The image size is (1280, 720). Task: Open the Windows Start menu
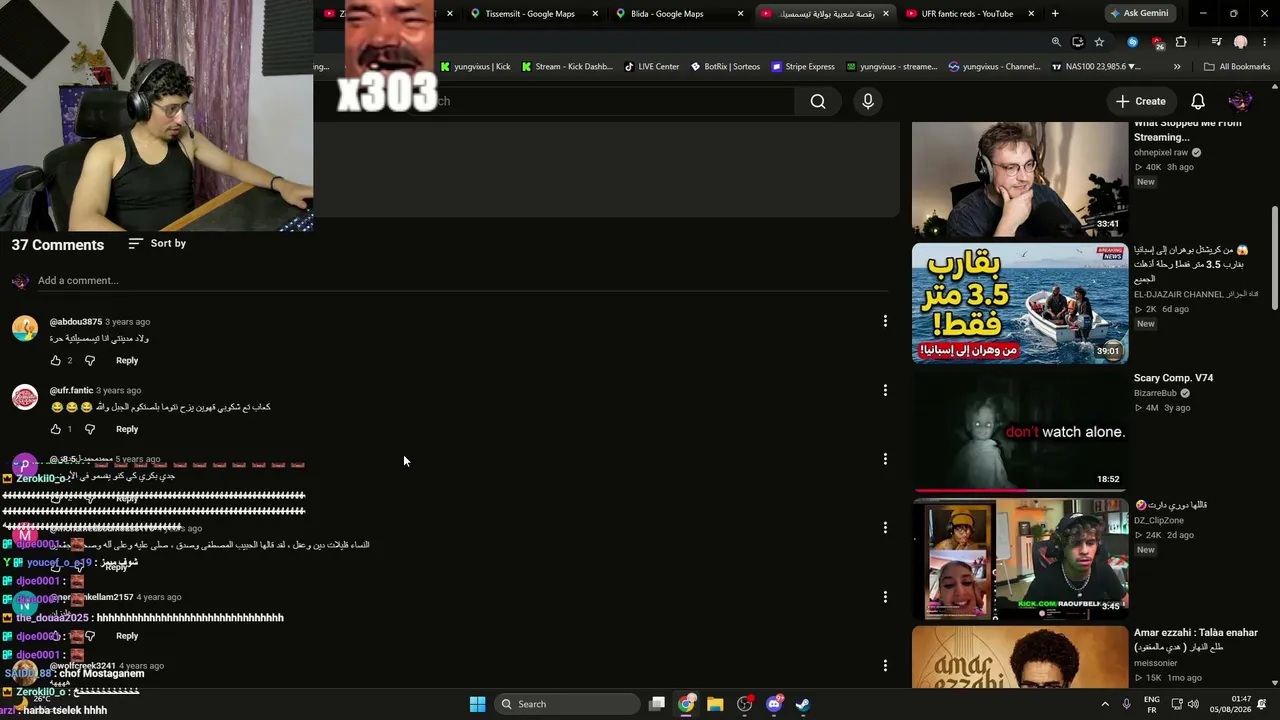[477, 704]
